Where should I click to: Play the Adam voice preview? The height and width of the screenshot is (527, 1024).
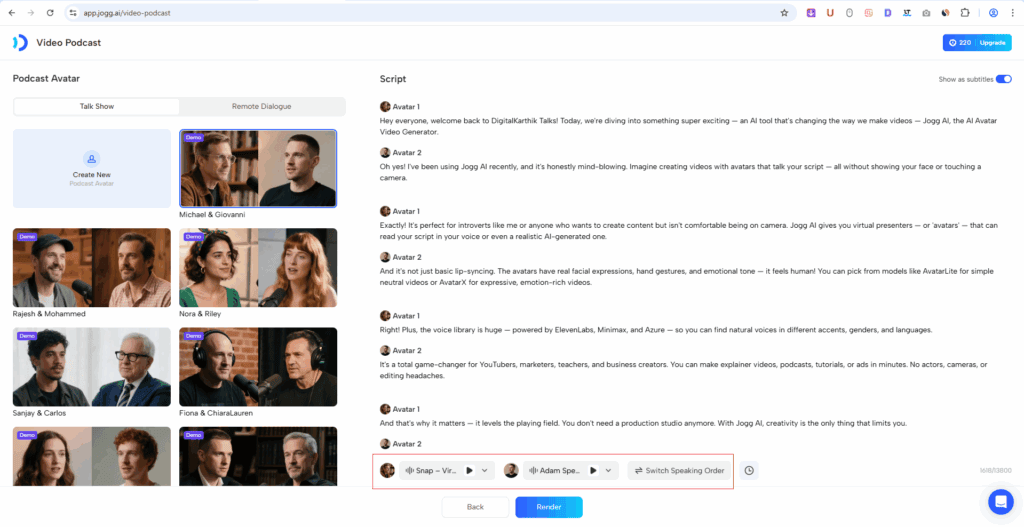593,470
